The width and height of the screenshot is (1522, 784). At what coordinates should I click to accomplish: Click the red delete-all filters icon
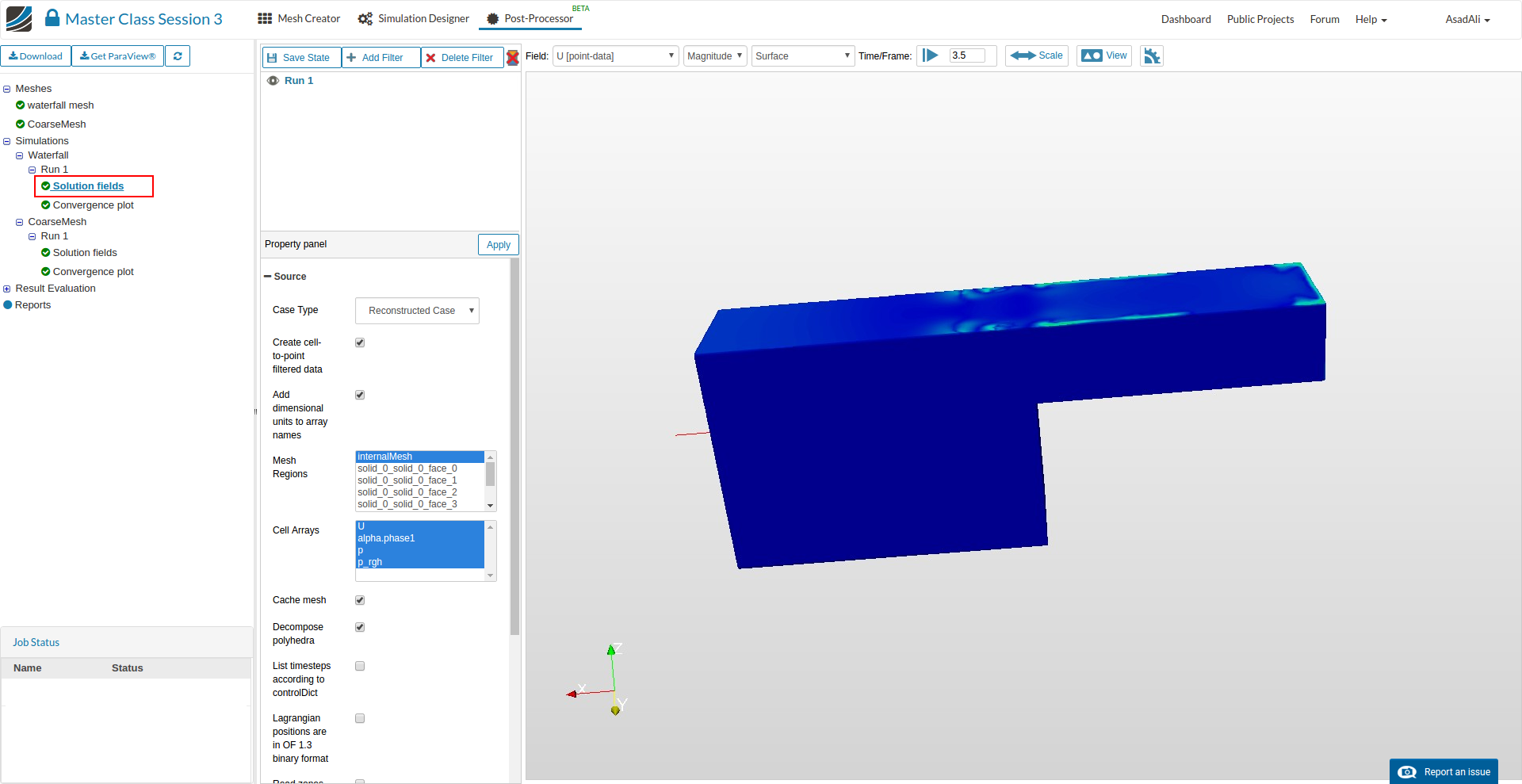(513, 57)
